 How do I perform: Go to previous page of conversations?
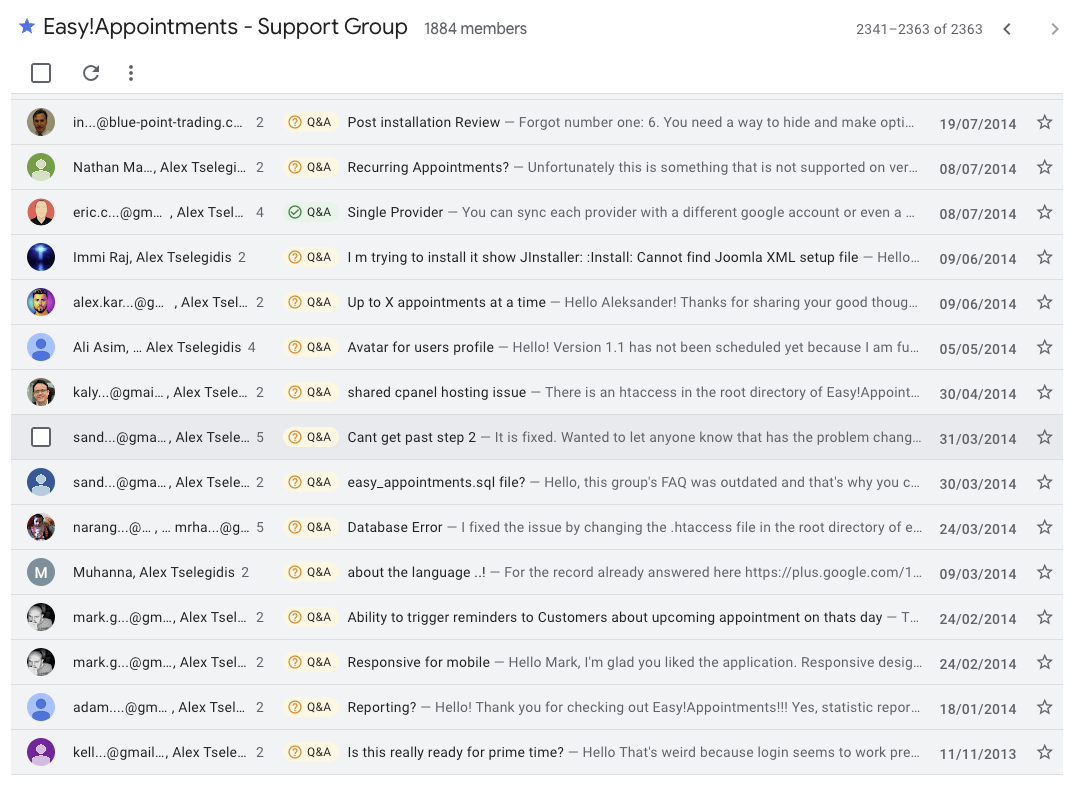(1007, 29)
